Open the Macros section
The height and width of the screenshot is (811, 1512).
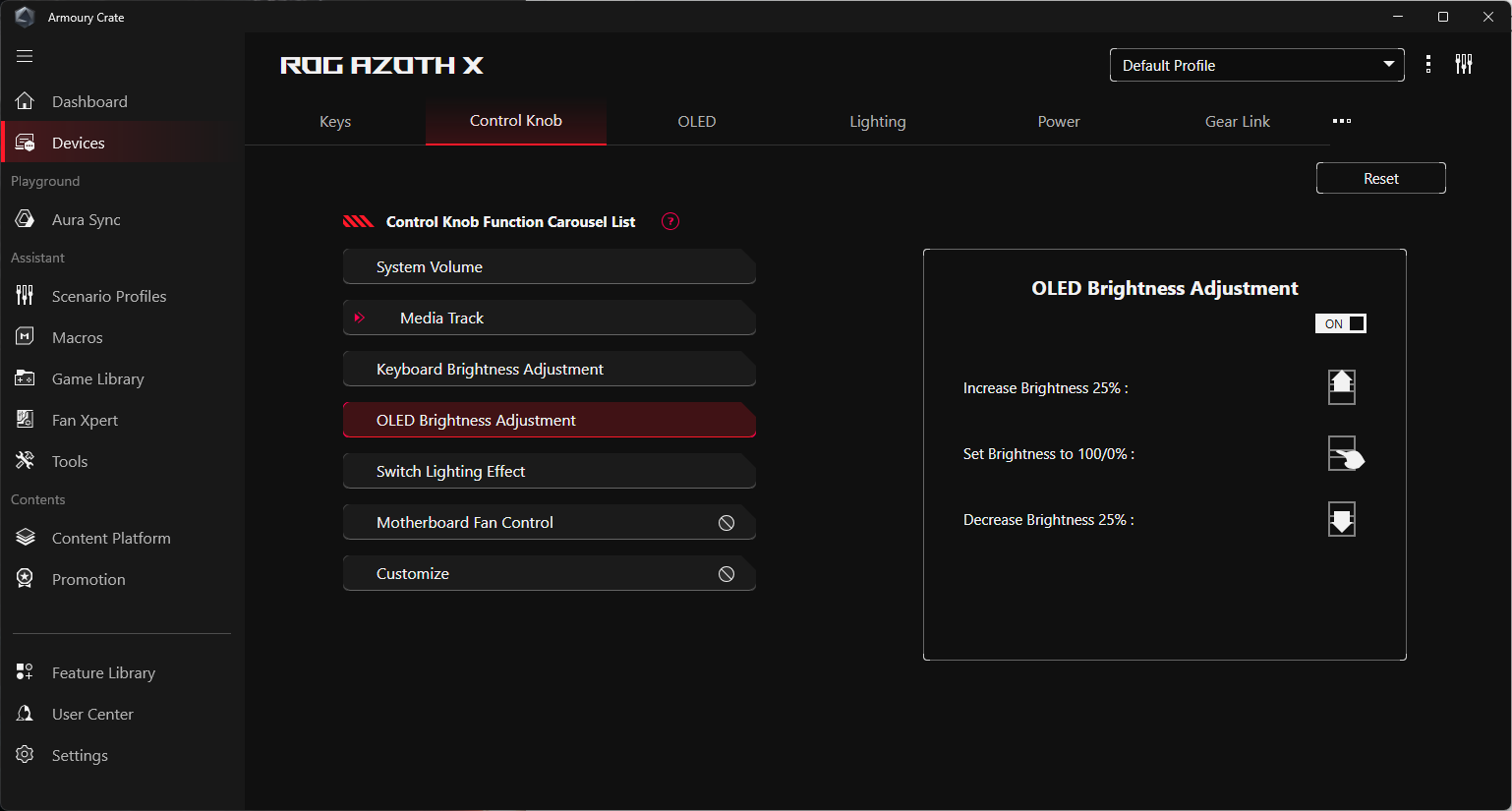(77, 338)
